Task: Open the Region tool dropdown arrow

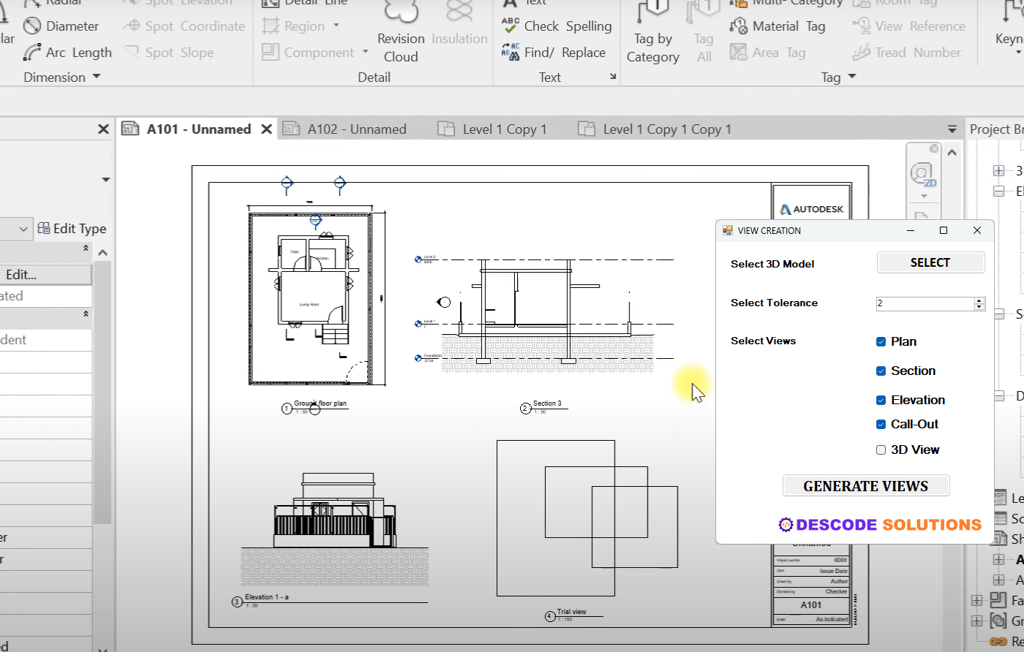Action: tap(336, 26)
